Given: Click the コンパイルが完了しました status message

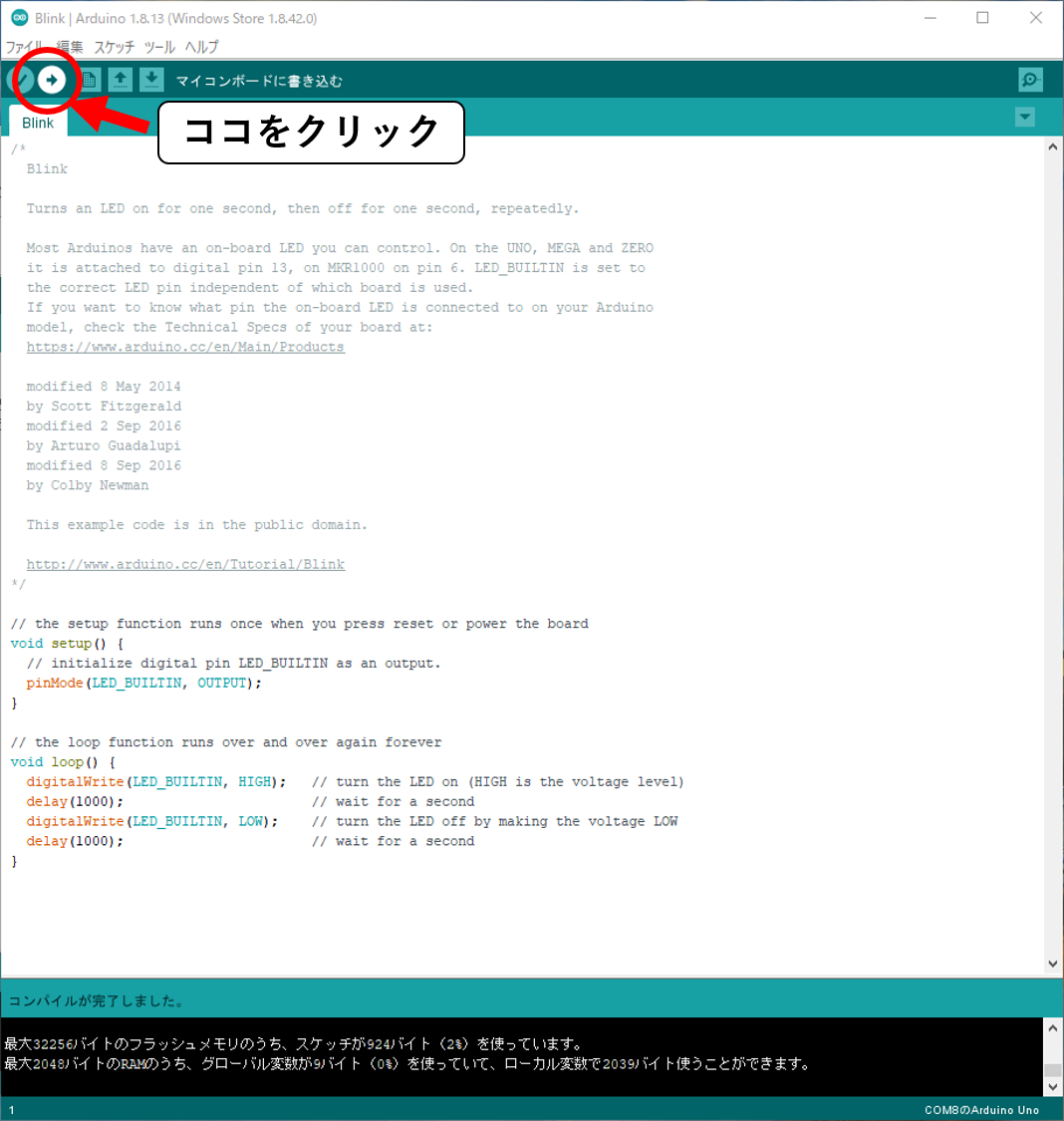Looking at the screenshot, I should 96,1000.
